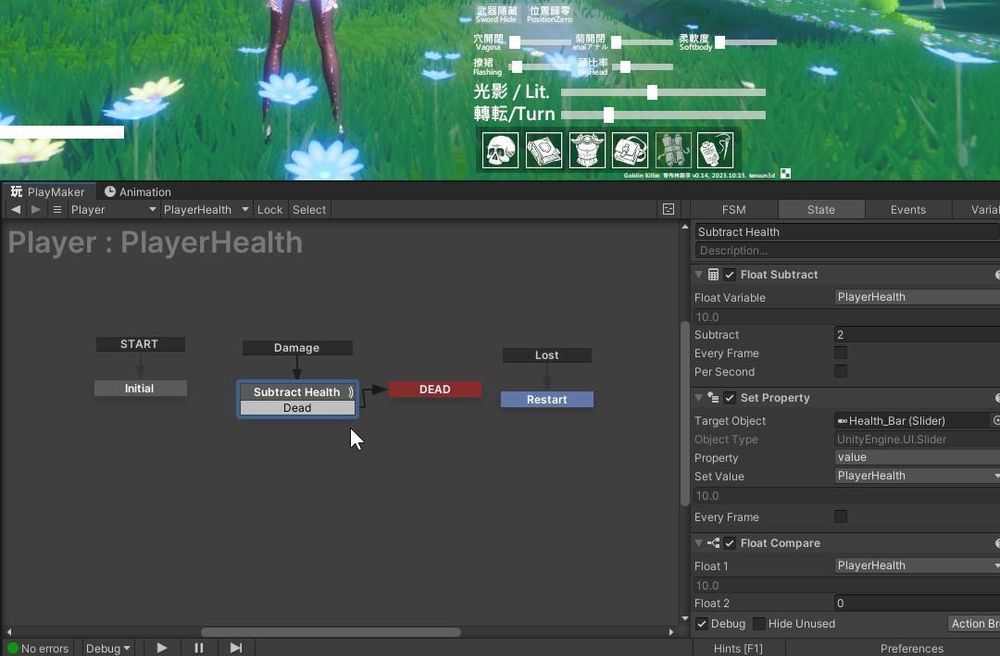Click the book item icon in the hotbar
Screen dimensions: 1000x656
click(543, 148)
